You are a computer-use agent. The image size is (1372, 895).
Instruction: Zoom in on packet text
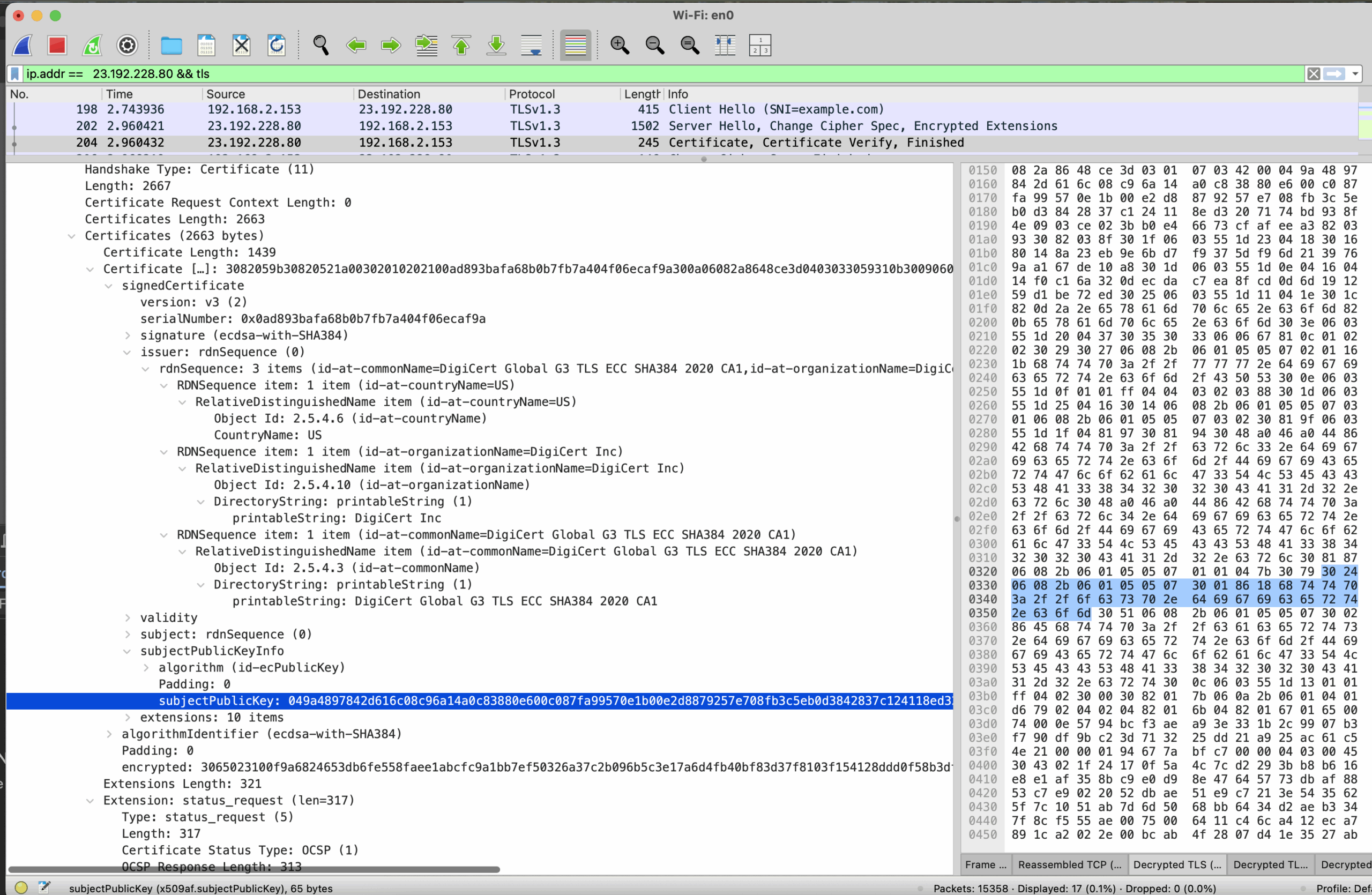pyautogui.click(x=620, y=45)
